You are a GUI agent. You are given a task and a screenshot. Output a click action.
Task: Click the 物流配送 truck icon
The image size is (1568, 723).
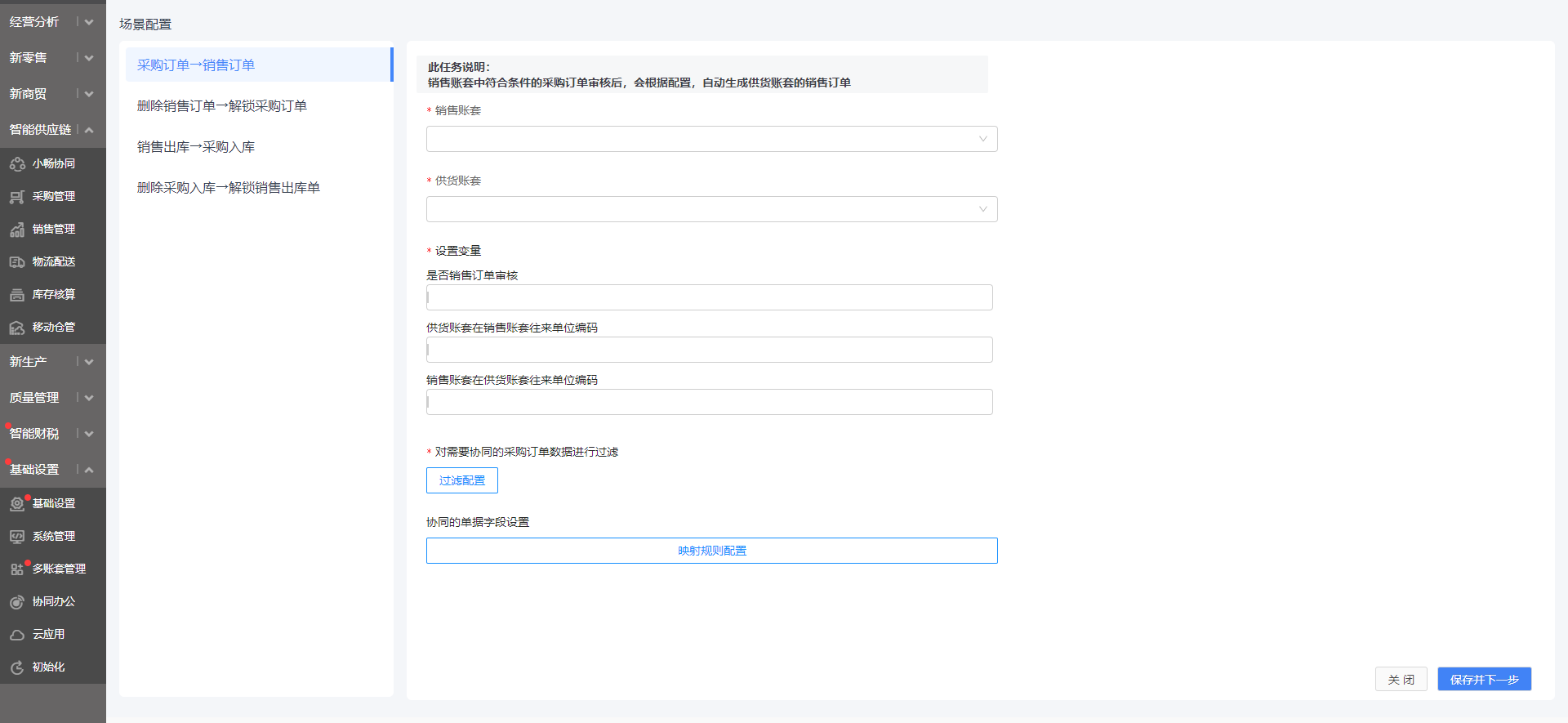(17, 262)
